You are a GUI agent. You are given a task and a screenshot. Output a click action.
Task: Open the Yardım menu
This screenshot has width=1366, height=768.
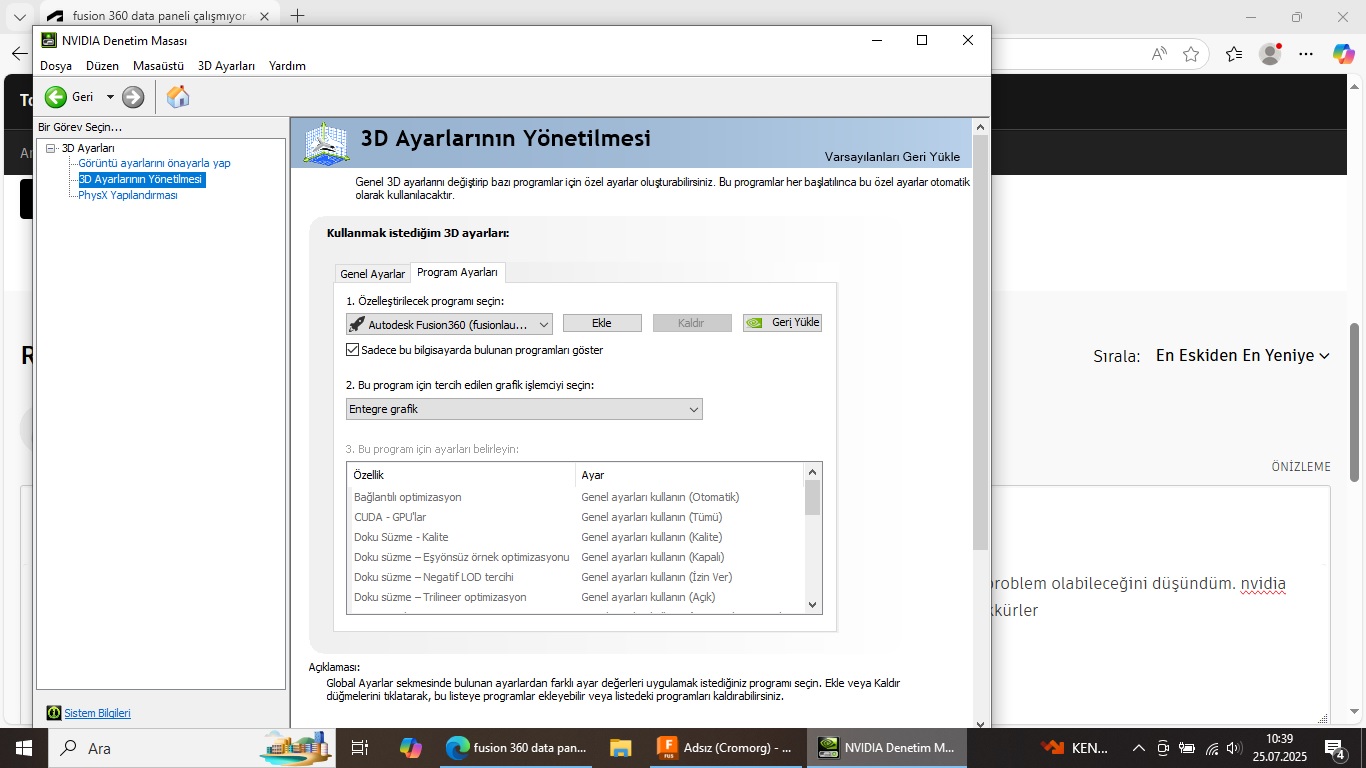tap(287, 66)
